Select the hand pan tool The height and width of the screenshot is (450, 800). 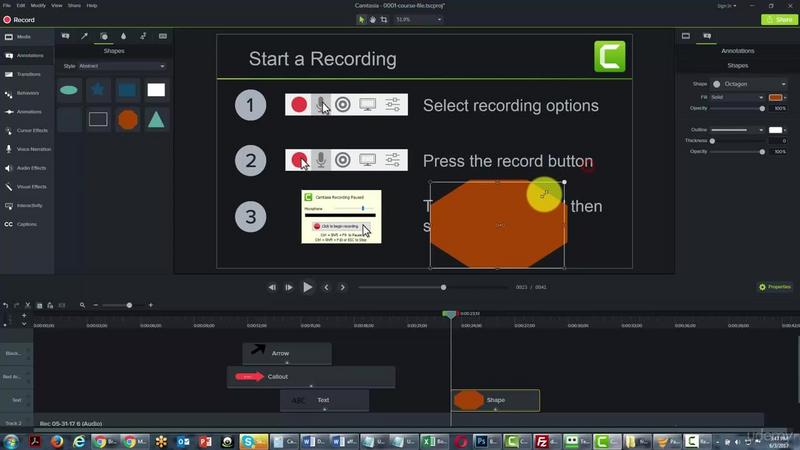[372, 20]
